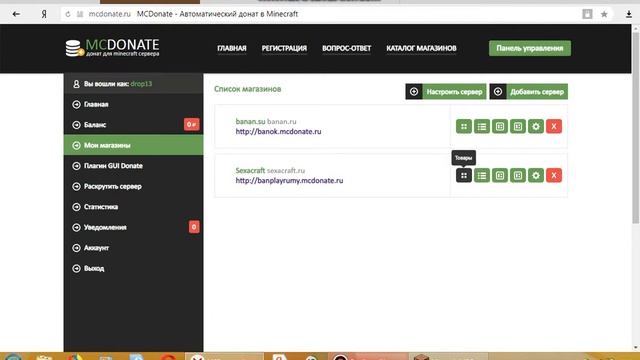Click the Yandex Я icon in toolbar

44,14
